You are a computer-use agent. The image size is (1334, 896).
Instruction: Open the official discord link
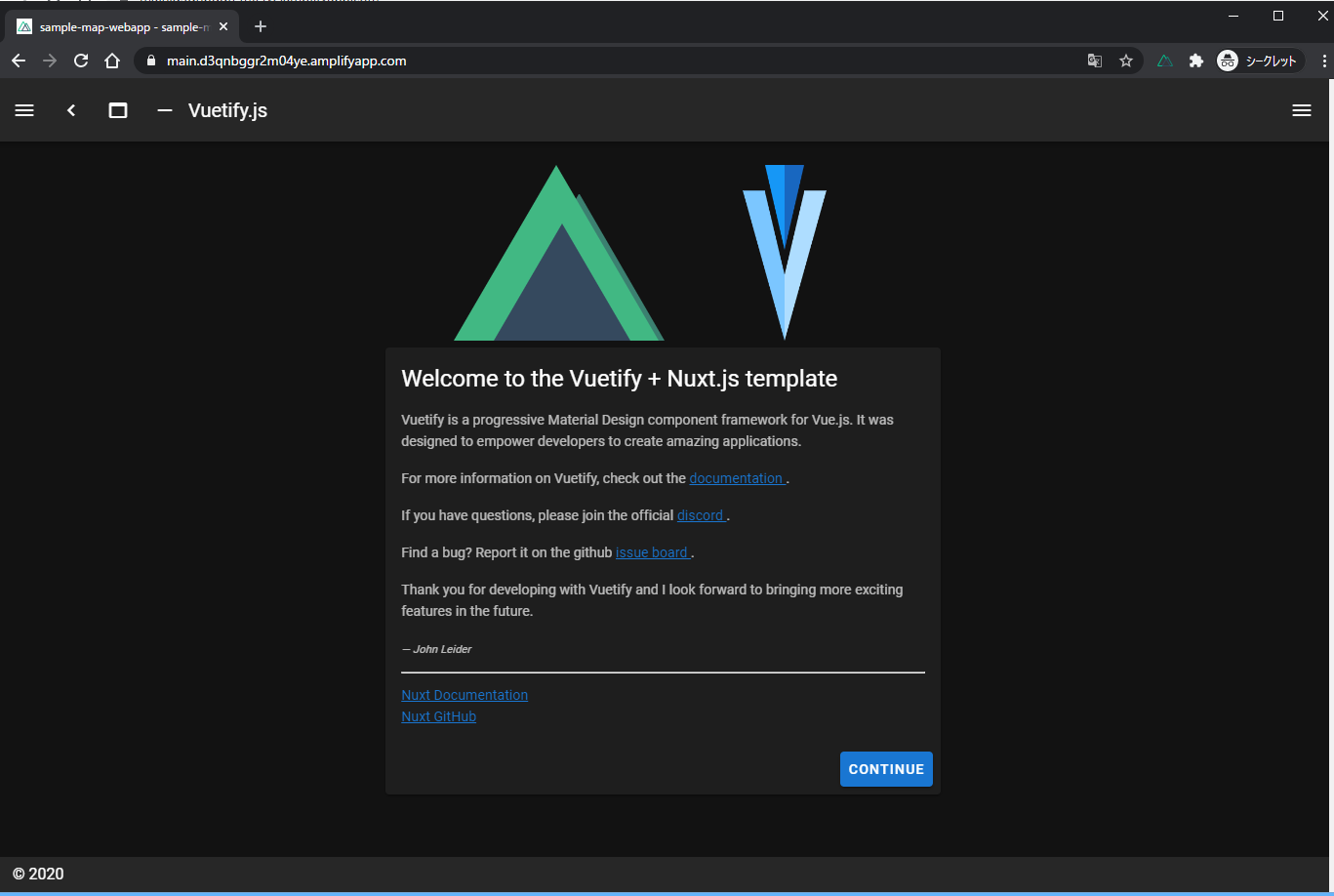coord(701,515)
